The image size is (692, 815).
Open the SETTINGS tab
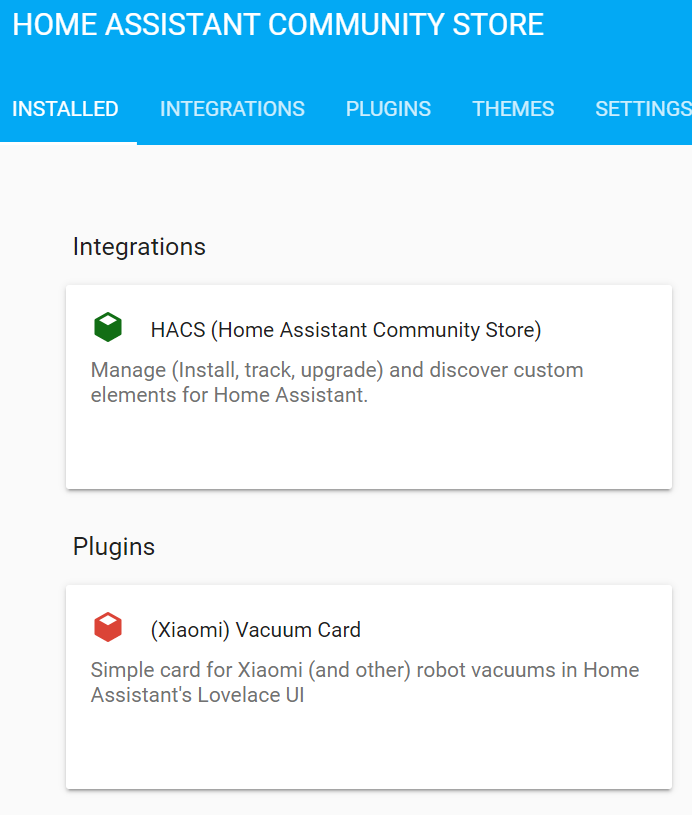pos(641,109)
